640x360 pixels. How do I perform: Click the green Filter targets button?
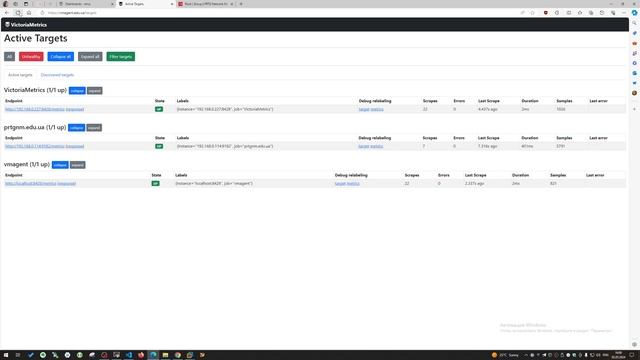pos(121,57)
